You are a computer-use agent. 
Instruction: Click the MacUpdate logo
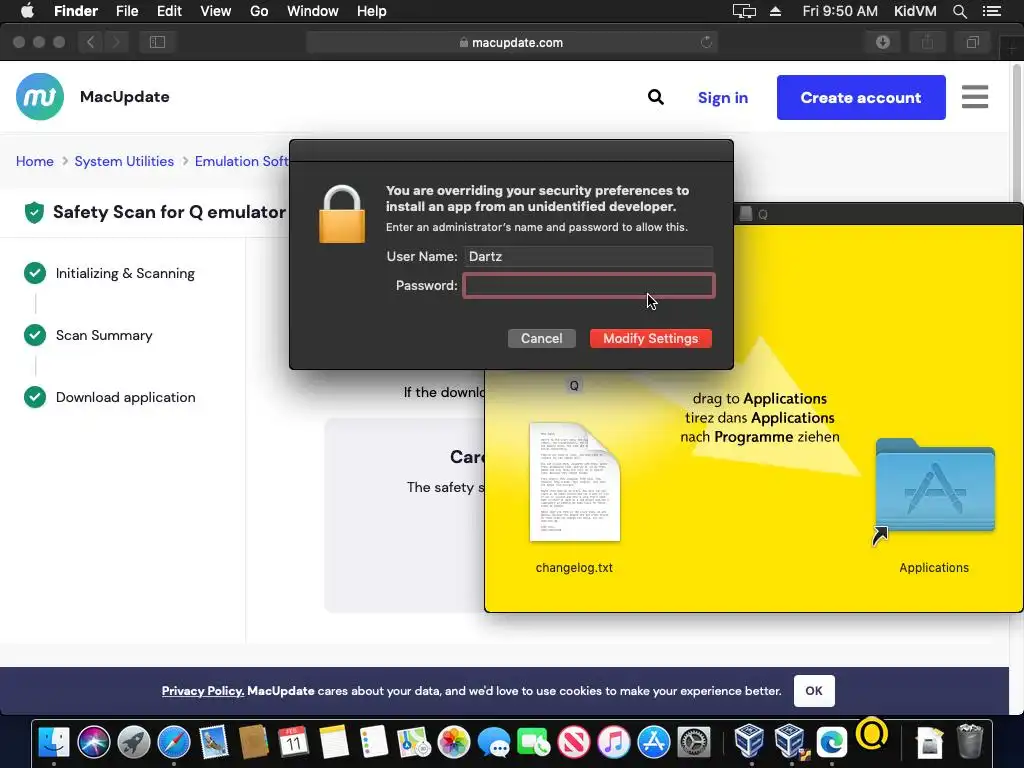(40, 97)
